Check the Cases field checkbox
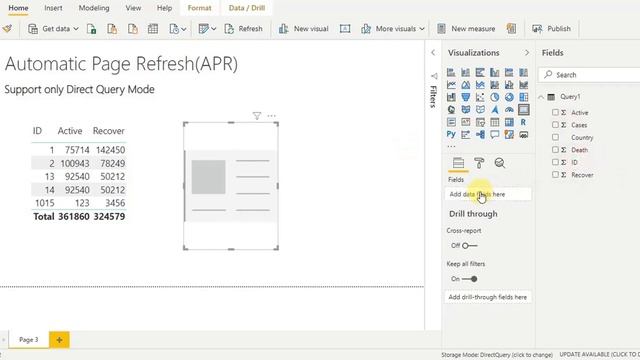Image resolution: width=640 pixels, height=360 pixels. (x=555, y=125)
